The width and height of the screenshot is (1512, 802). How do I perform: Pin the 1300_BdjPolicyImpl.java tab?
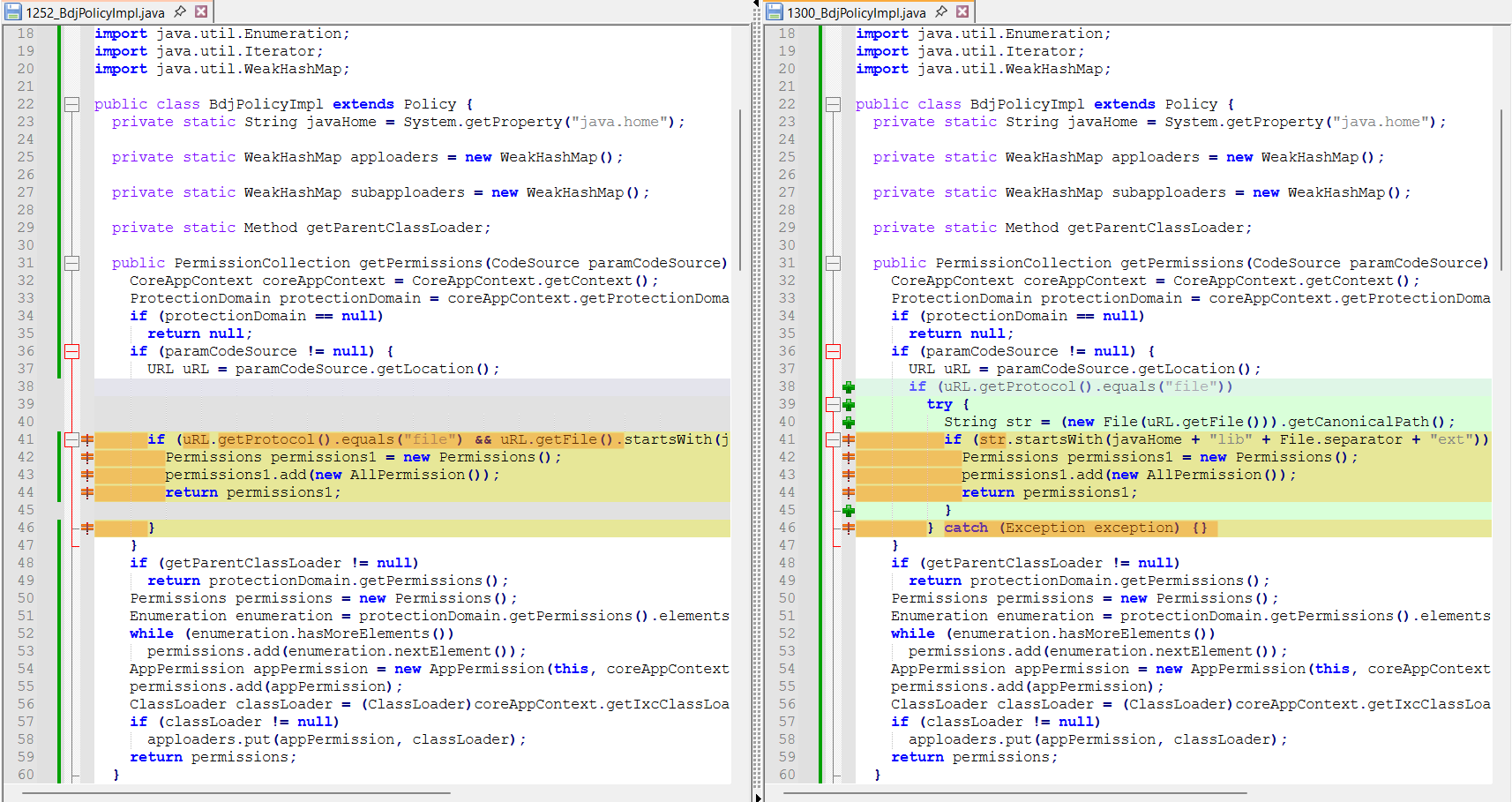click(x=941, y=11)
